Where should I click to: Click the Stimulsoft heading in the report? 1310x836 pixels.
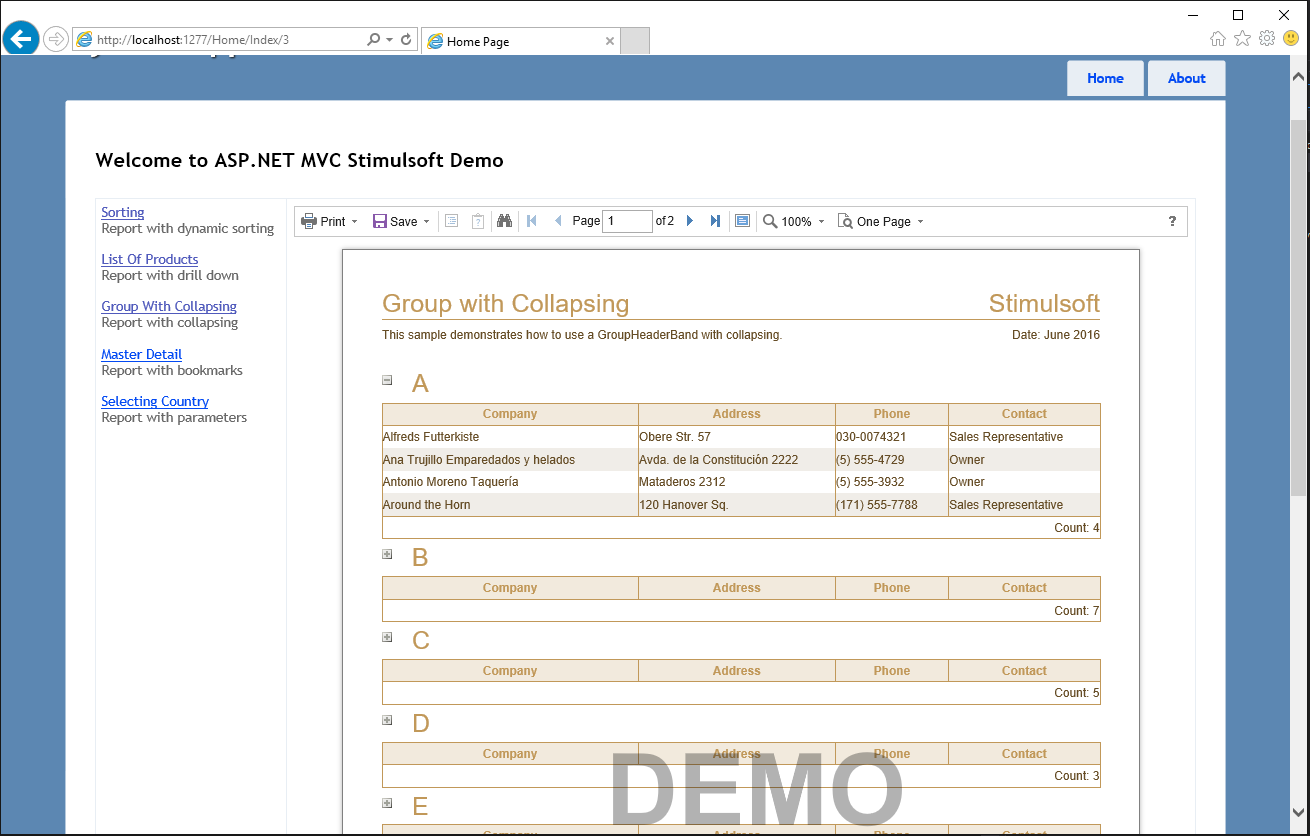1044,304
